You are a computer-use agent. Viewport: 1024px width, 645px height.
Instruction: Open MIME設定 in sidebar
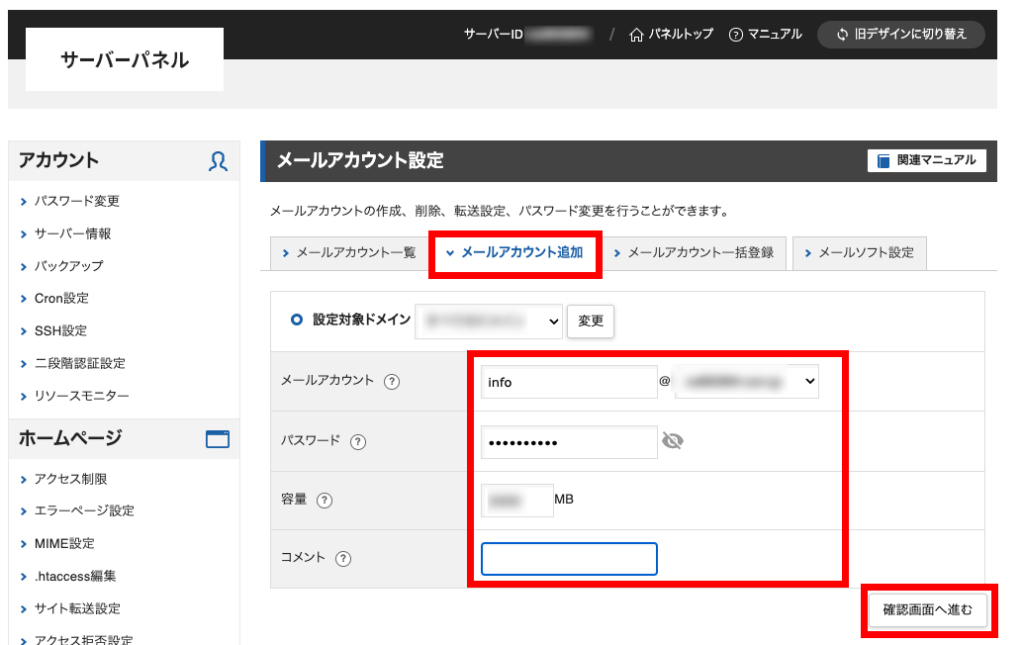pos(64,544)
